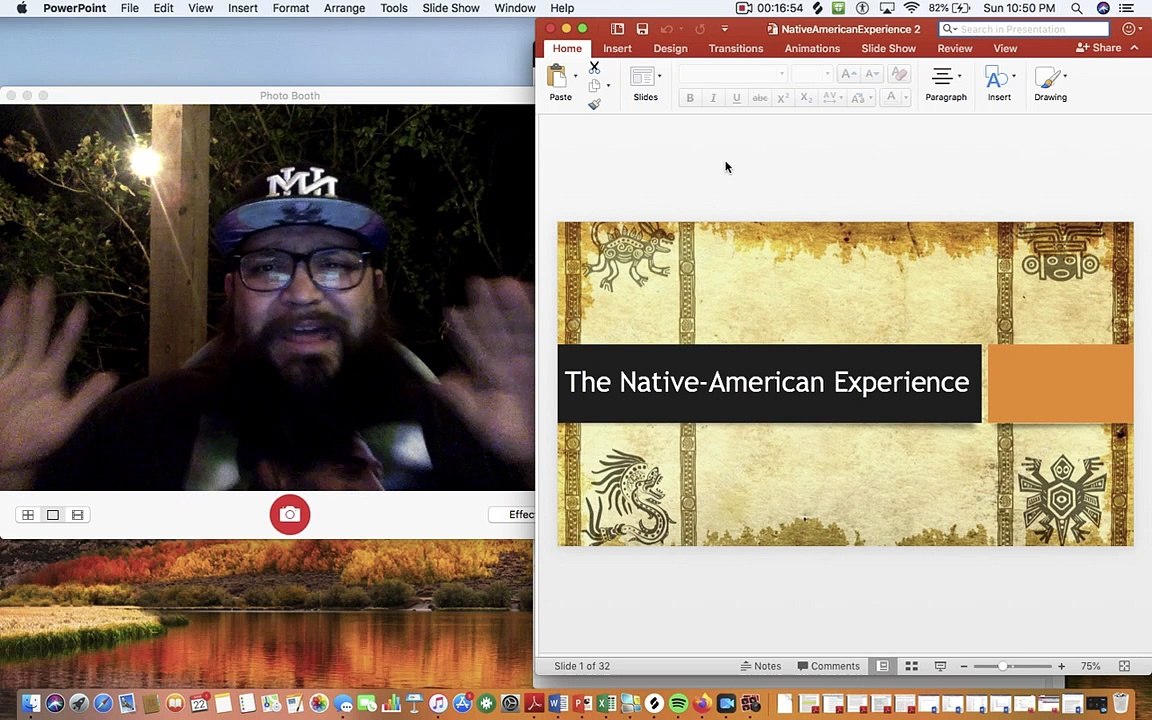Click The Native-American Experience title text
Image resolution: width=1152 pixels, height=720 pixels.
click(766, 382)
